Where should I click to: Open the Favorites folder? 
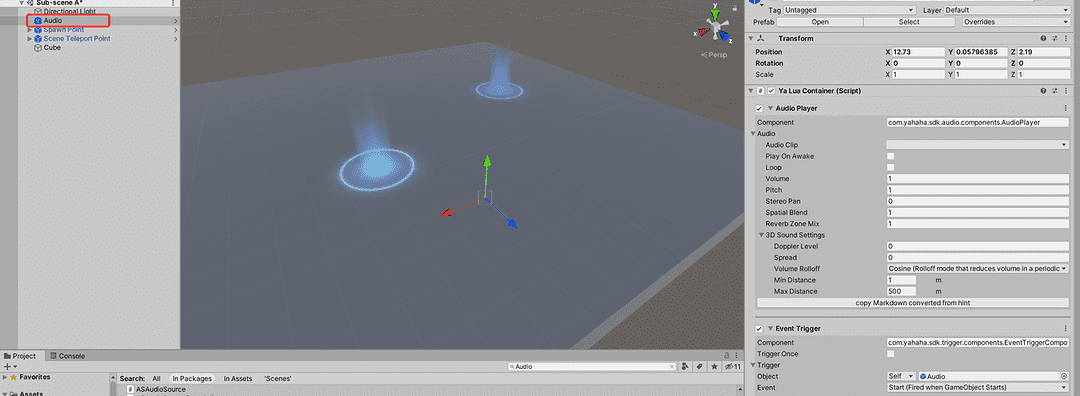[x=34, y=377]
